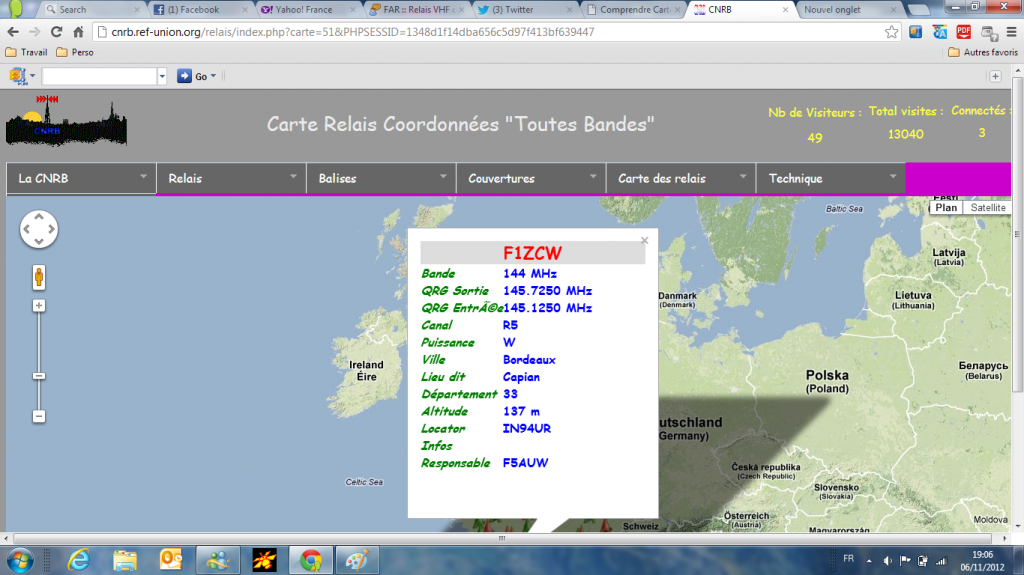
Task: Open Chrome from the taskbar
Action: pyautogui.click(x=311, y=561)
